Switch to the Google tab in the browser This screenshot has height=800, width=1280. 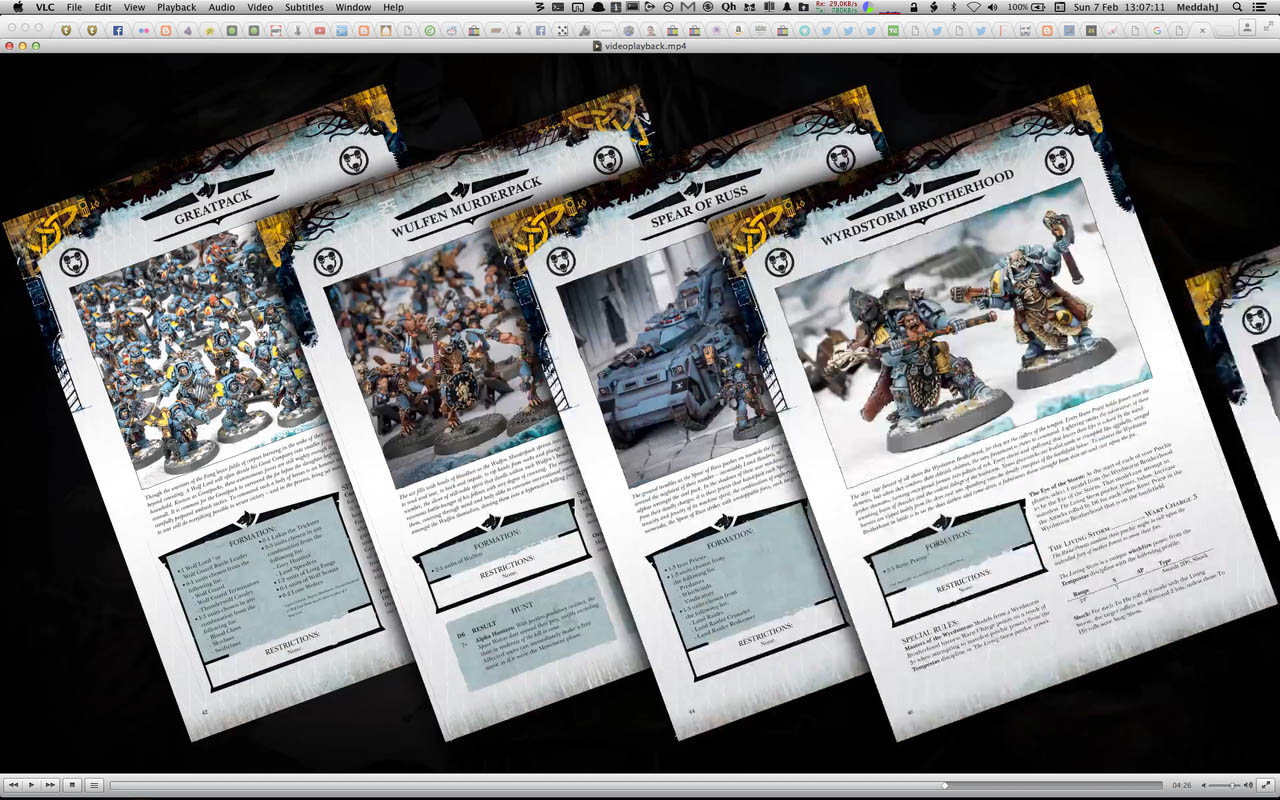point(1158,31)
